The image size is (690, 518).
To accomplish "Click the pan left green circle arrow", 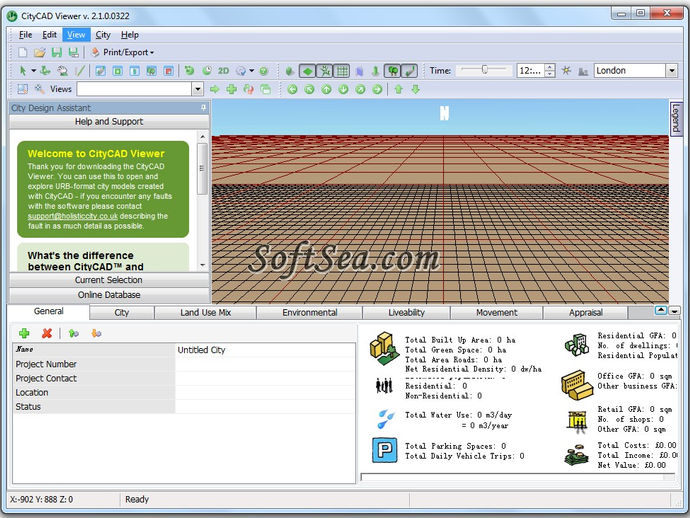I will pyautogui.click(x=292, y=89).
